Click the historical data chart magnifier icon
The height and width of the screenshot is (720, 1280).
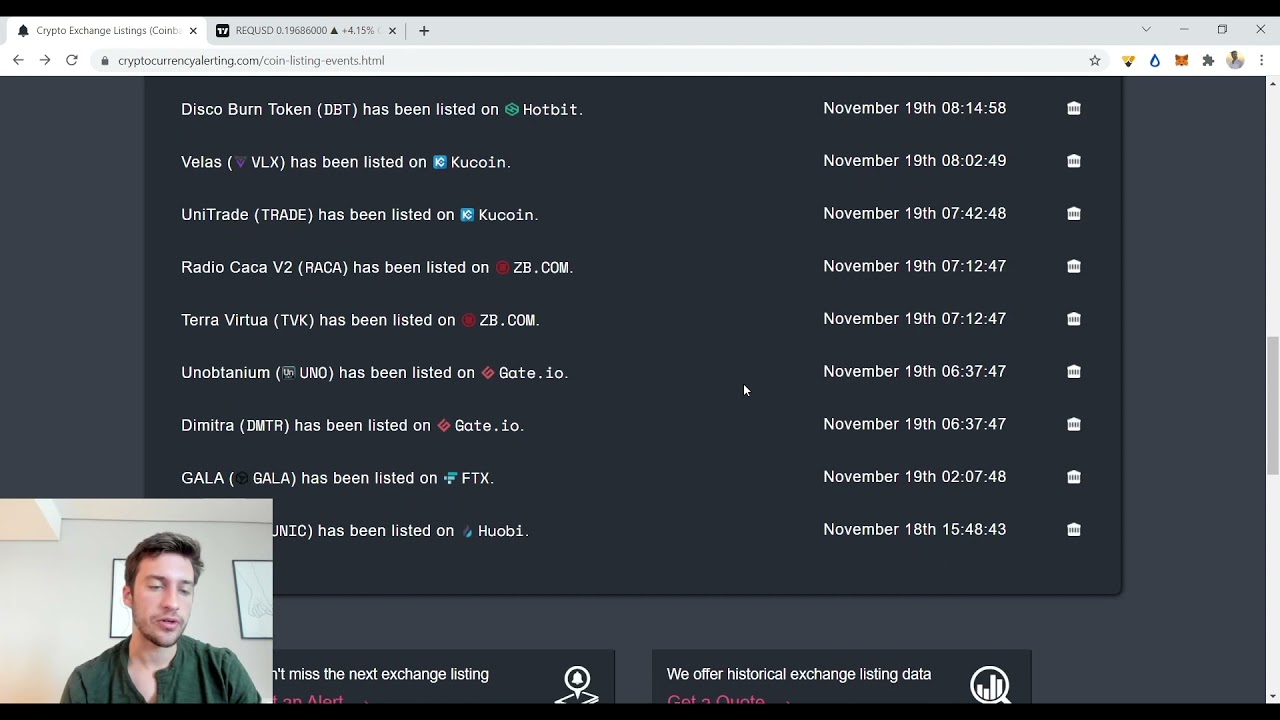990,685
